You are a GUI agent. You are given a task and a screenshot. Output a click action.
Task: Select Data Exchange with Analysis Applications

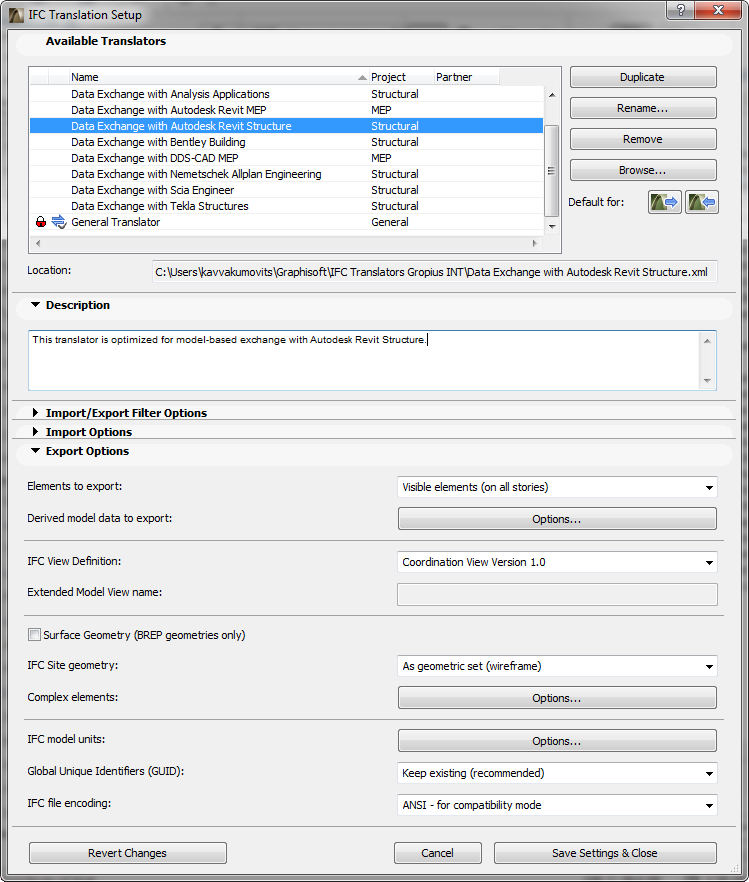pyautogui.click(x=286, y=94)
